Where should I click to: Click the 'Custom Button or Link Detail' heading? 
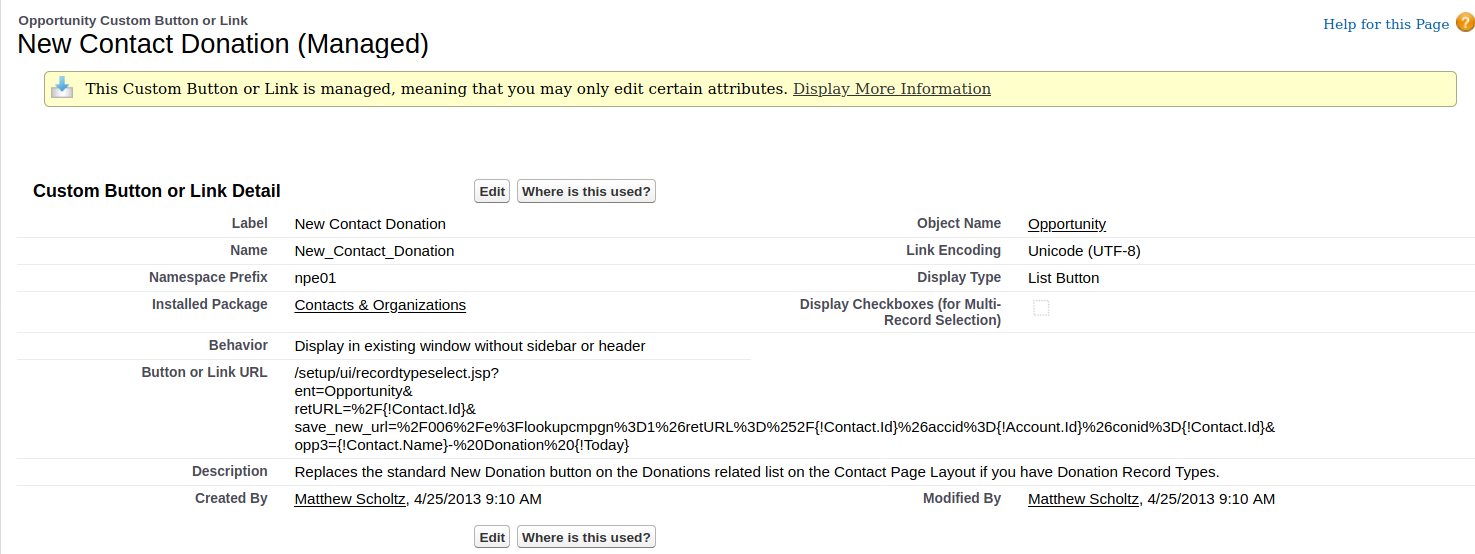[x=157, y=191]
